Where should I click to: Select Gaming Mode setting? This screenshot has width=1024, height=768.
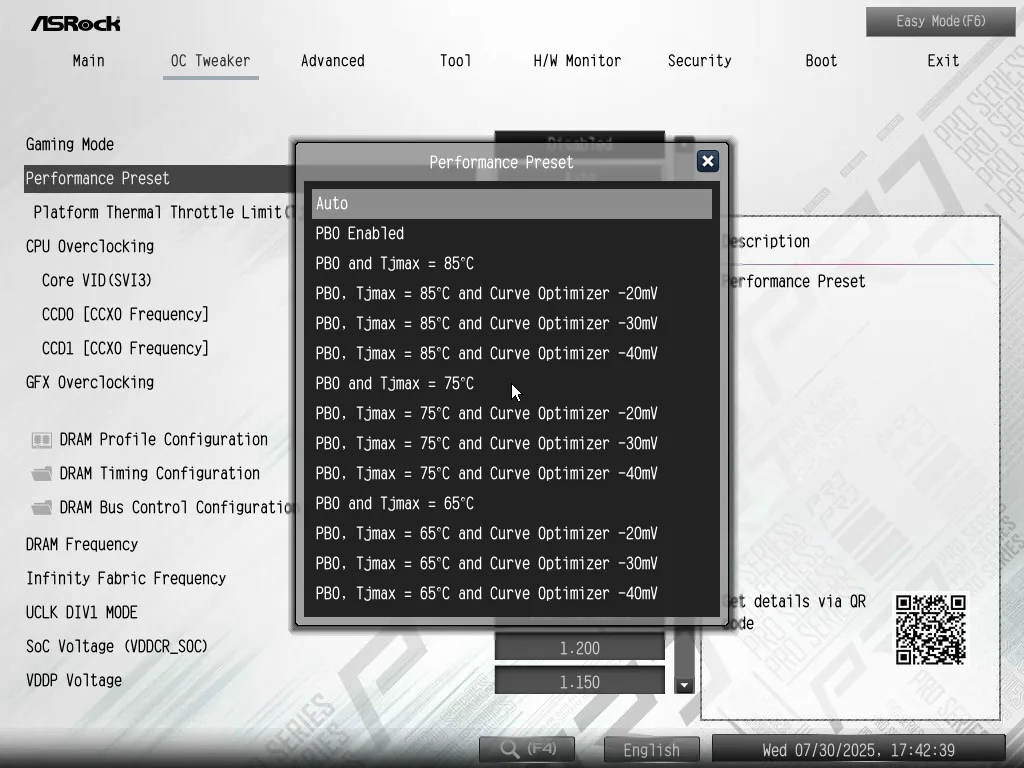point(70,144)
